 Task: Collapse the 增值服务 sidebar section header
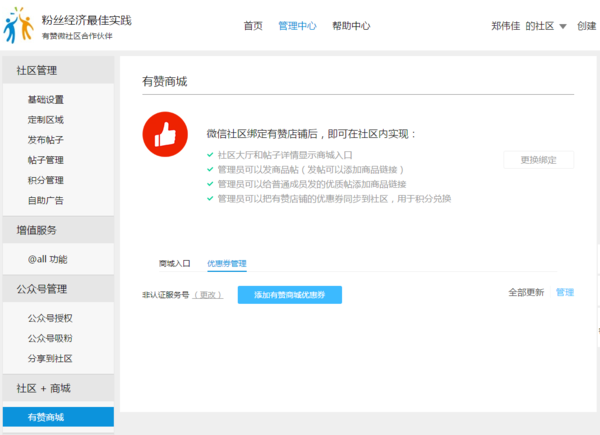(x=58, y=230)
